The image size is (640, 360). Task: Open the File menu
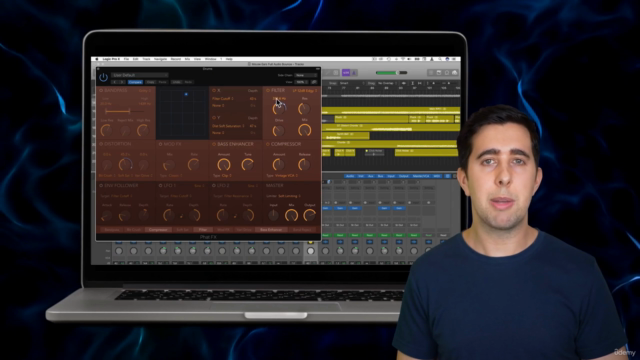127,59
